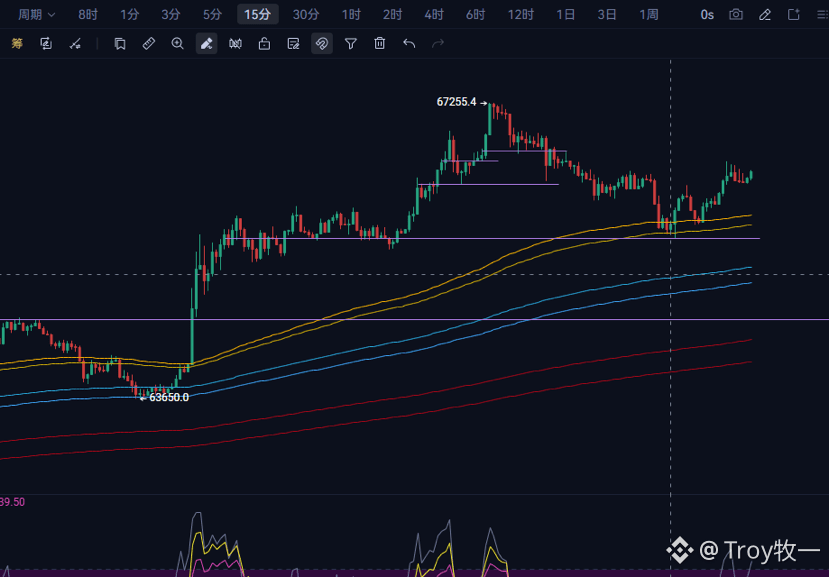Switch to 3分 timeframe
829x577 pixels.
170,14
